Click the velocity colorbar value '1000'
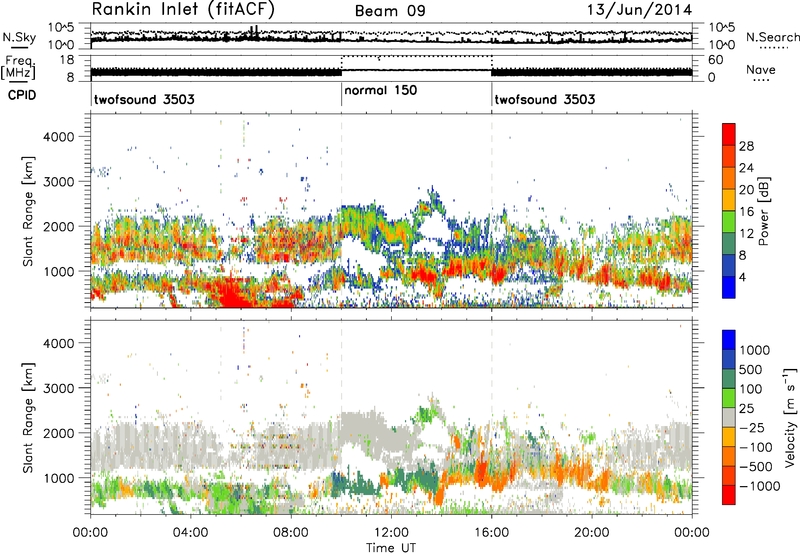The width and height of the screenshot is (800, 554). pos(755,350)
